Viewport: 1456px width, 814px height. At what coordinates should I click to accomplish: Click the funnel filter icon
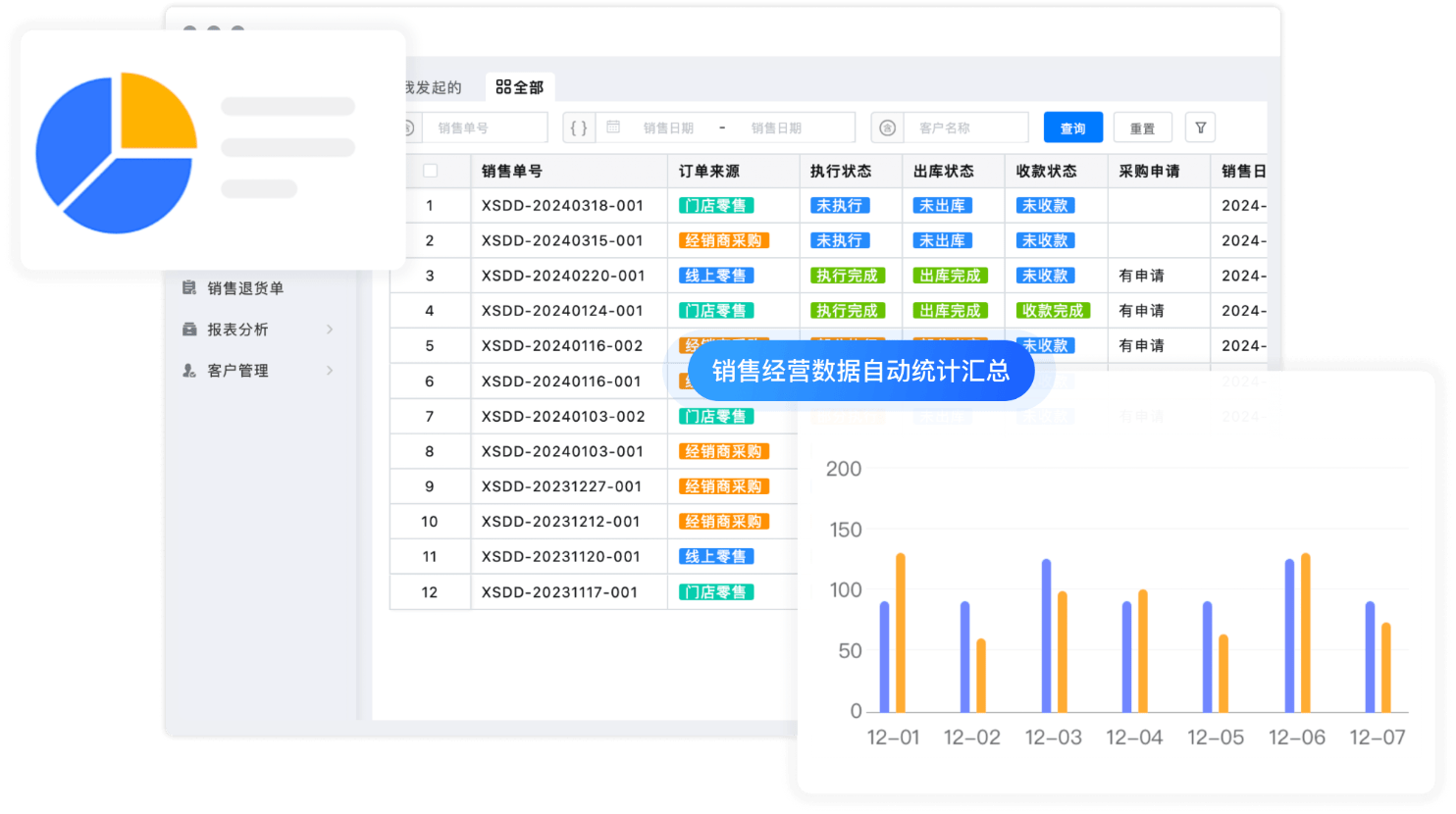pos(1200,127)
